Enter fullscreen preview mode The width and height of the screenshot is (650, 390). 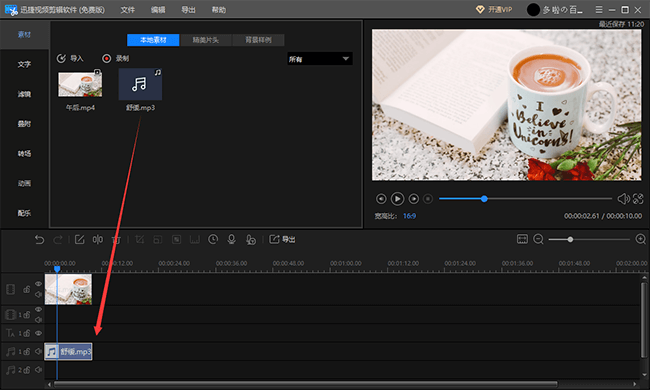click(x=638, y=199)
